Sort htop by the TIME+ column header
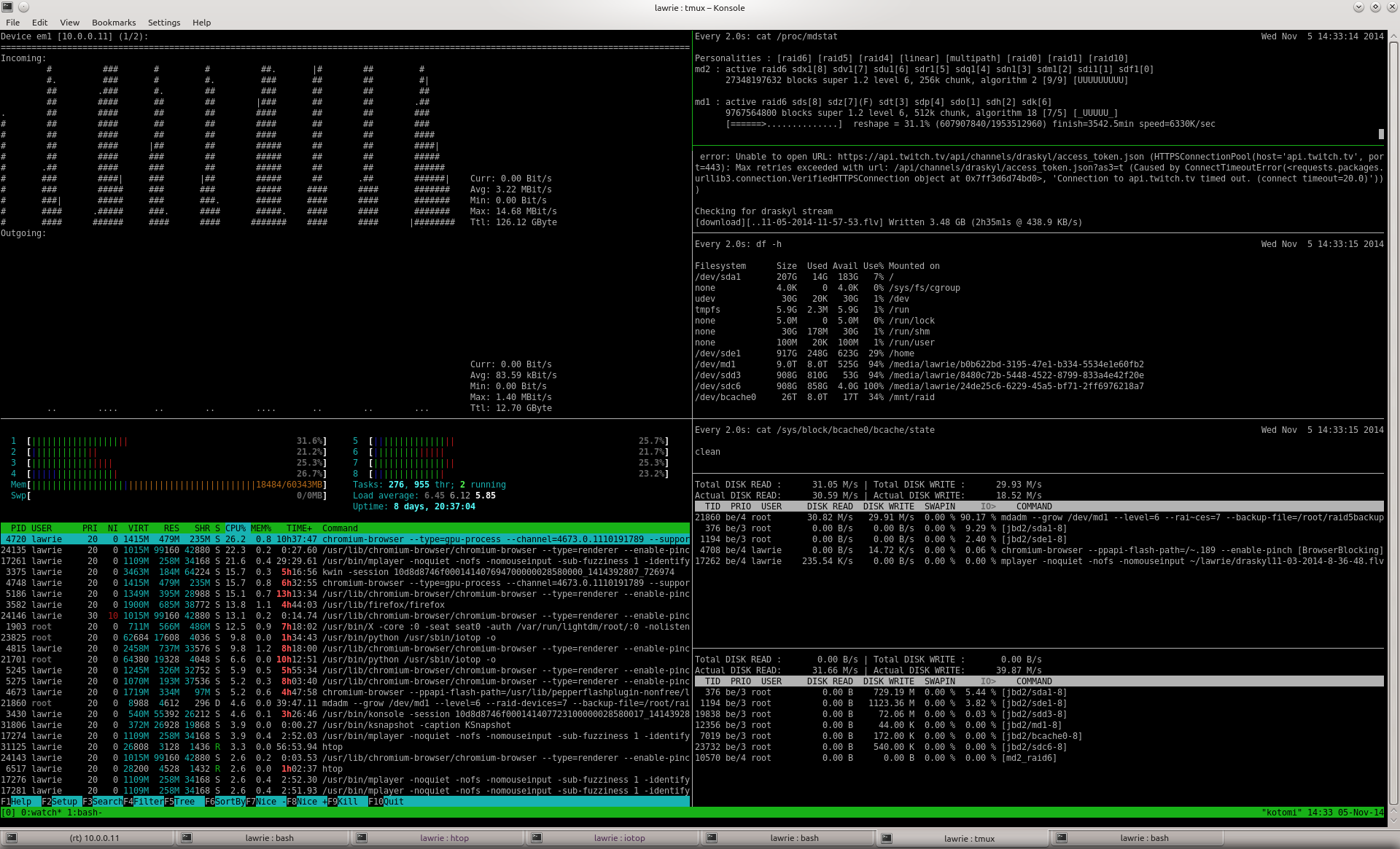Image resolution: width=1400 pixels, height=849 pixels. pyautogui.click(x=299, y=528)
